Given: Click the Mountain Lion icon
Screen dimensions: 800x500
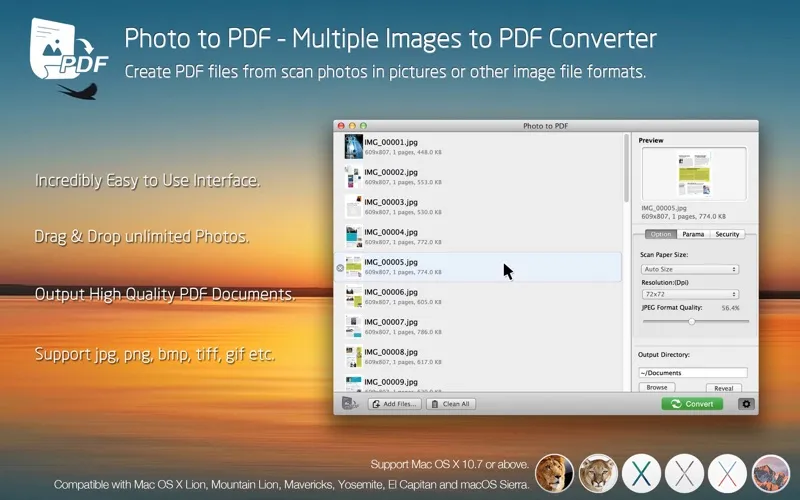Looking at the screenshot, I should point(597,473).
